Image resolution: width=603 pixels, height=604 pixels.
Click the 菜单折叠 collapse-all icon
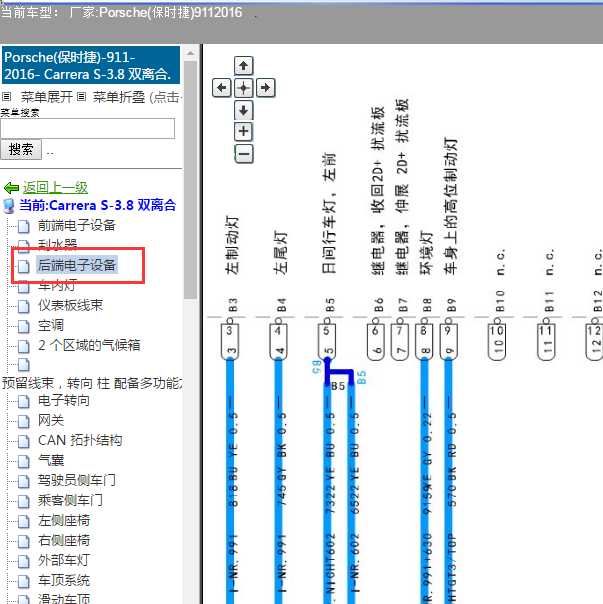pos(81,96)
